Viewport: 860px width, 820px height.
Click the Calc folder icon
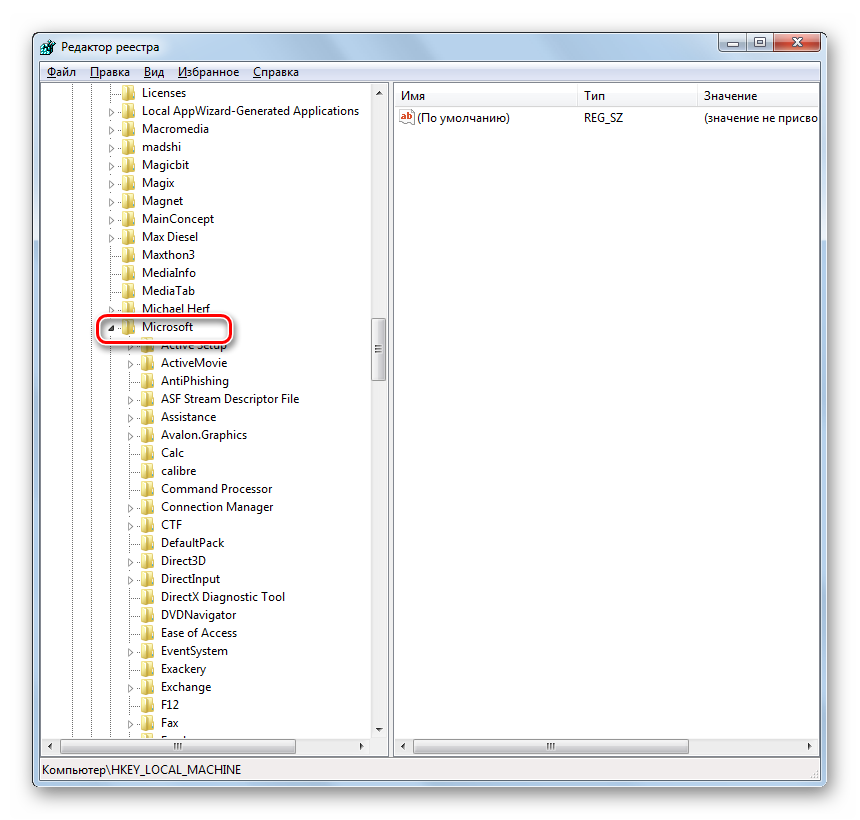point(148,453)
